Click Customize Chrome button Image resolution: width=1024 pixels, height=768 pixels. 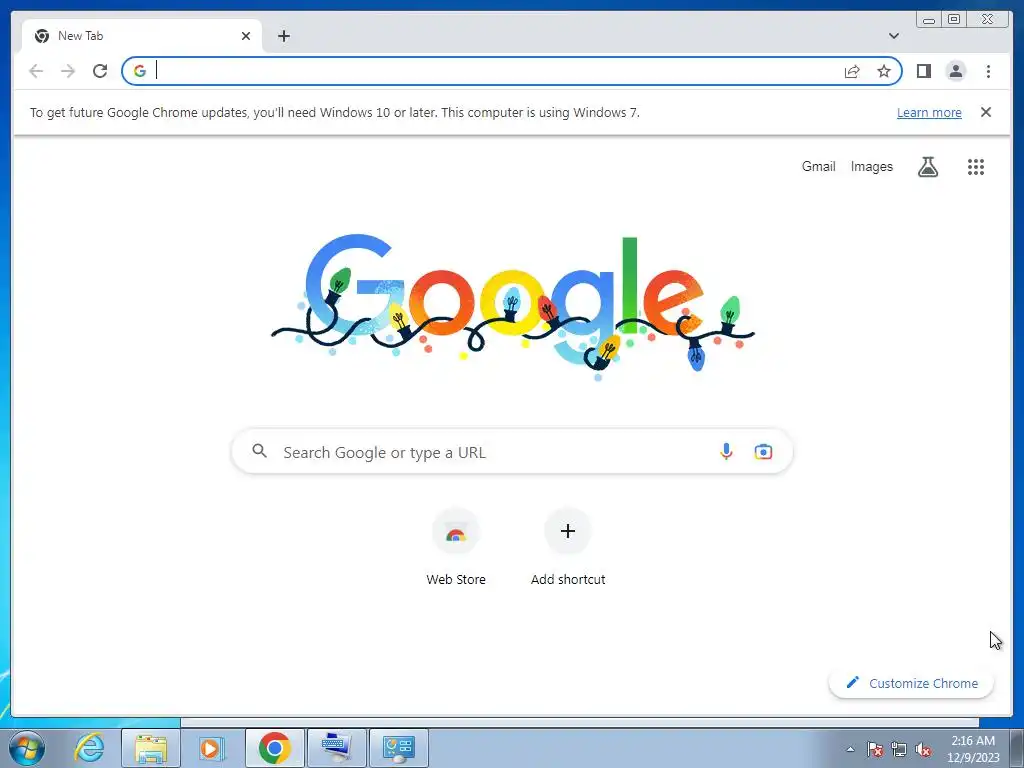click(x=911, y=683)
